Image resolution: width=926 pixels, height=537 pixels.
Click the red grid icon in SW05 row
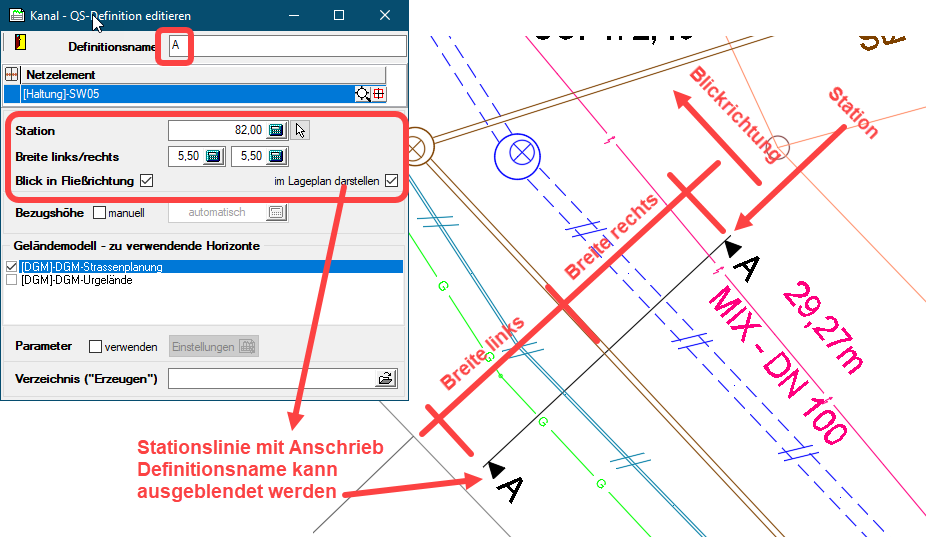378,94
